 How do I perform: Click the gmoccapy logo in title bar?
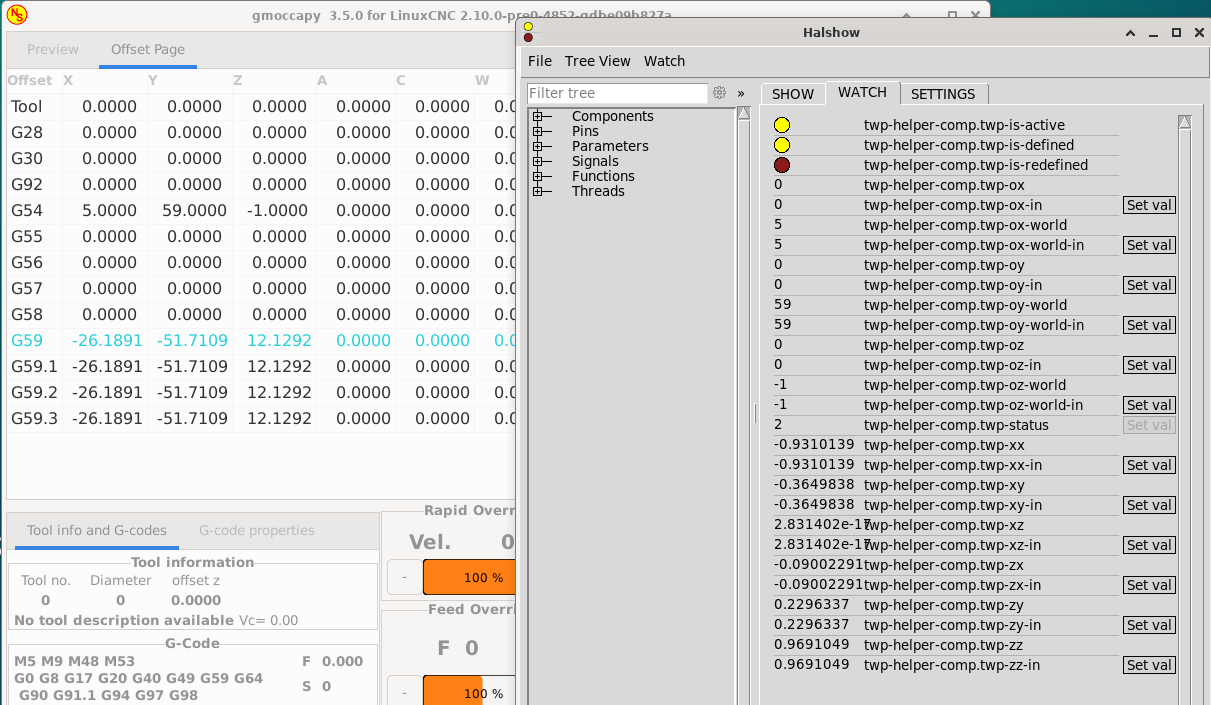pyautogui.click(x=17, y=15)
